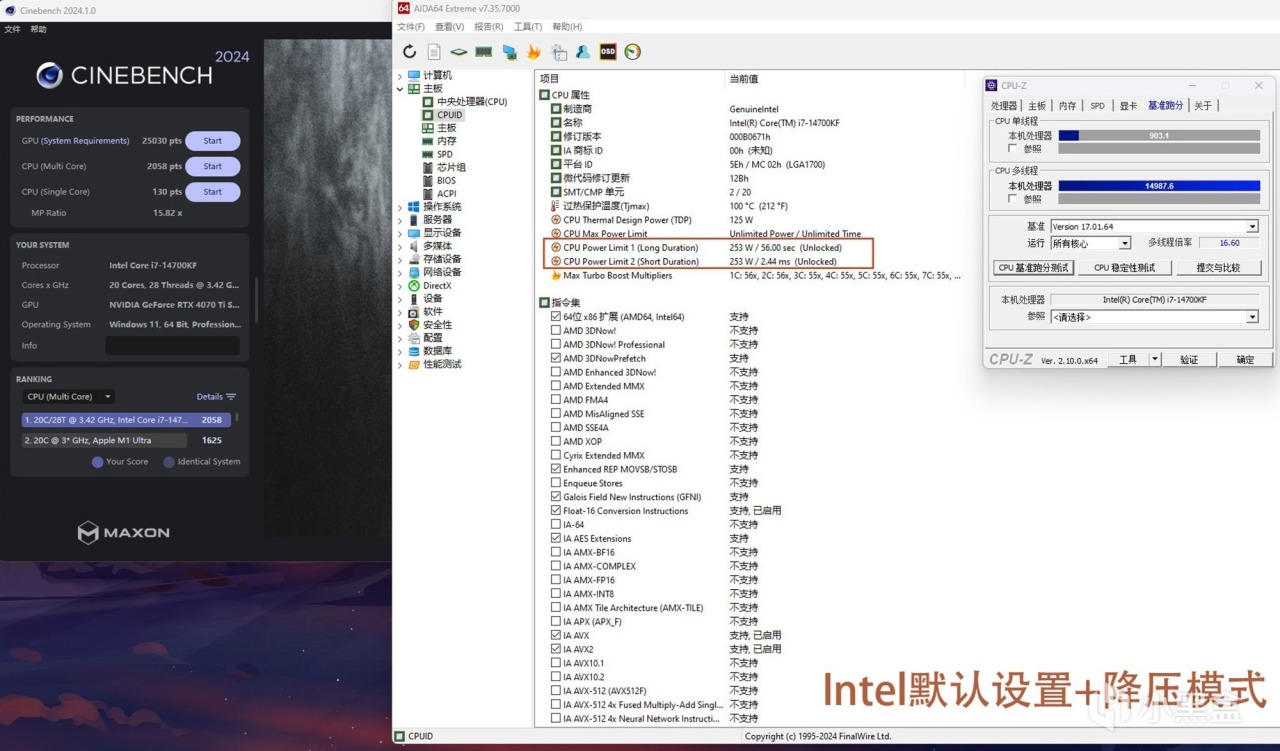Open the OSD panel icon

[x=608, y=52]
